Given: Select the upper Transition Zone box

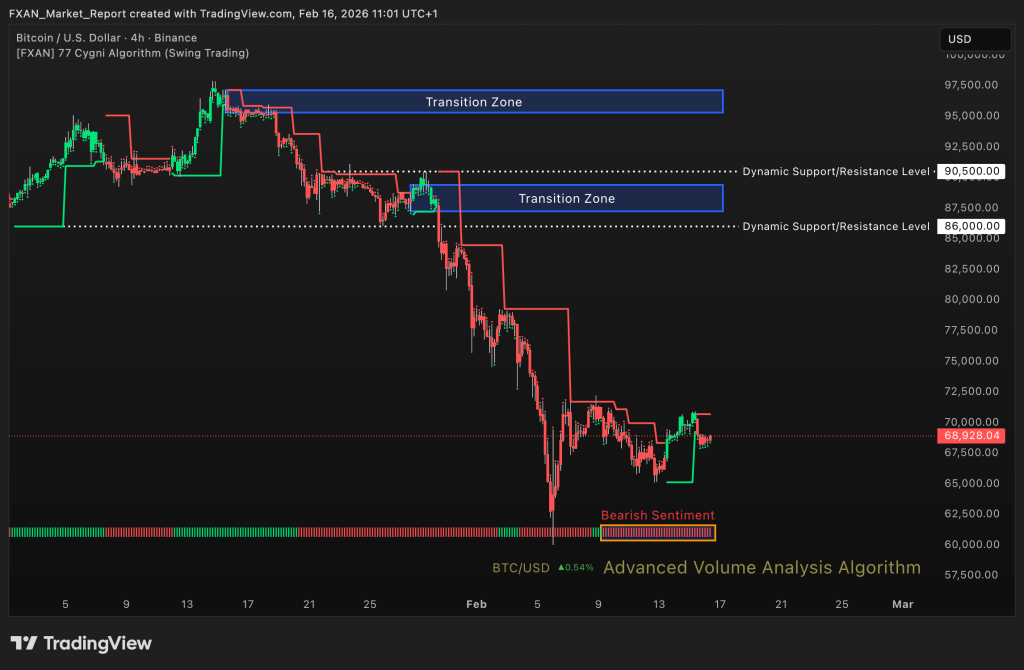Looking at the screenshot, I should tap(474, 102).
